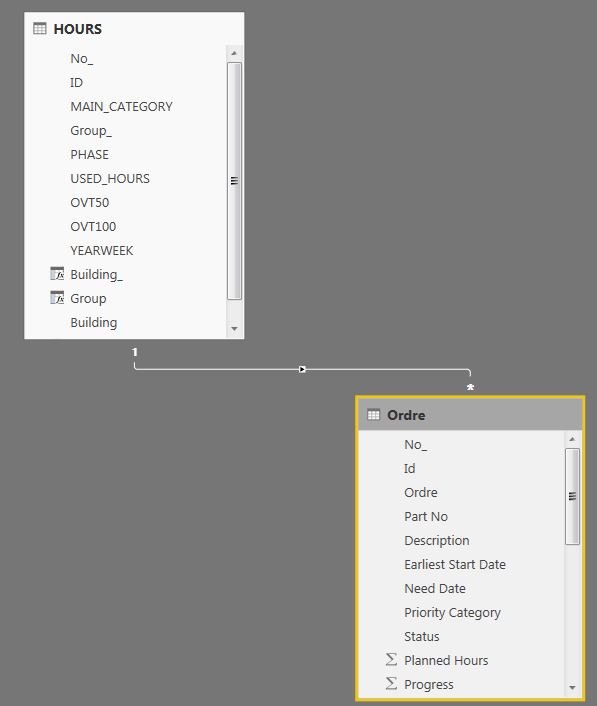Click the Ordre table scroll up arrow
Screen dimensions: 597x706
pos(572,439)
